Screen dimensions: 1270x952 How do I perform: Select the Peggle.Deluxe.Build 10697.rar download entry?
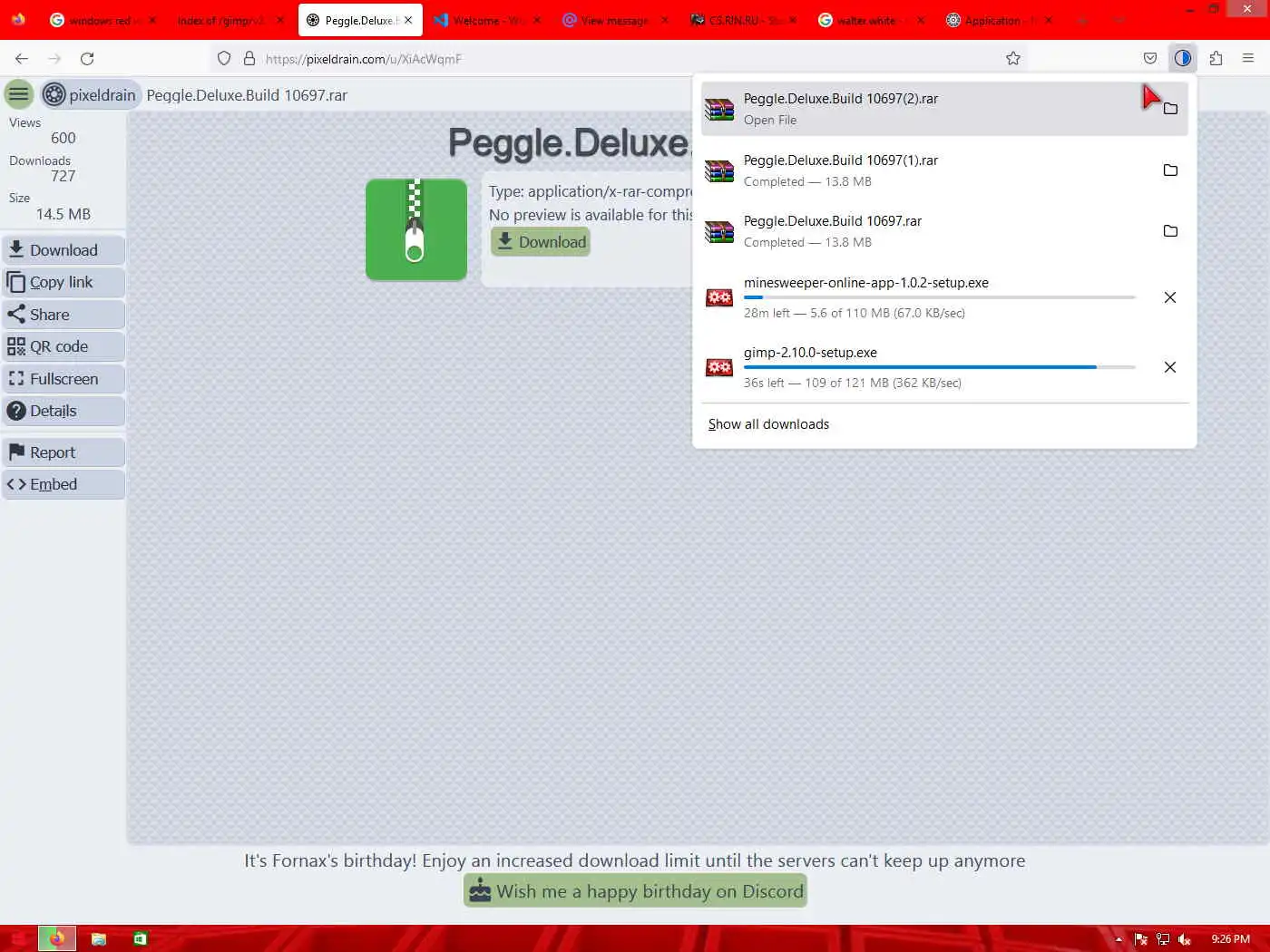[925, 230]
